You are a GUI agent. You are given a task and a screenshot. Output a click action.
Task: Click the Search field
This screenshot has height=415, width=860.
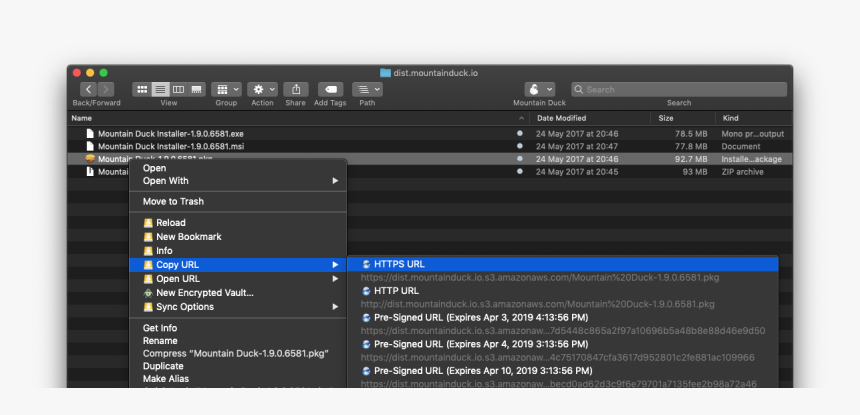click(679, 89)
